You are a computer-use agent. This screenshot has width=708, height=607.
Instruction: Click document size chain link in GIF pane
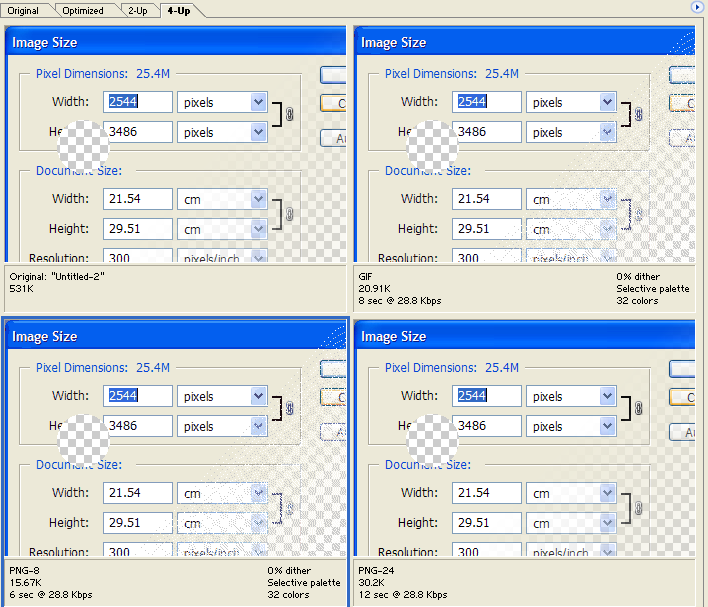point(638,214)
